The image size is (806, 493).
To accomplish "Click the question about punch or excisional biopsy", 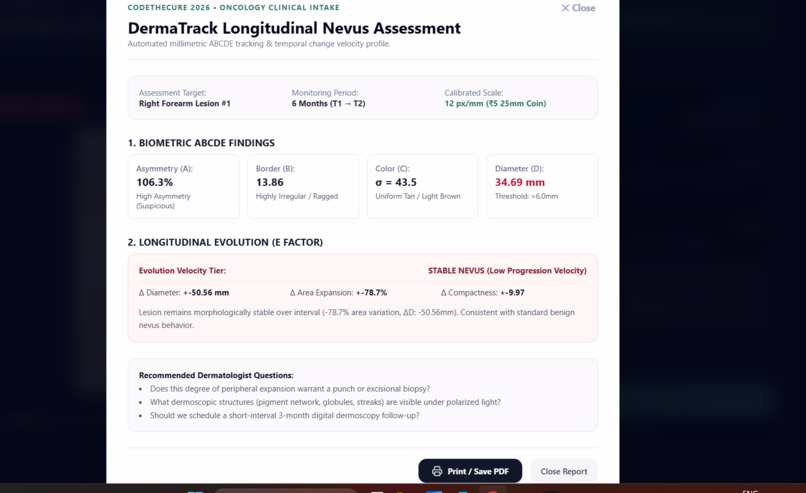I will 290,389.
